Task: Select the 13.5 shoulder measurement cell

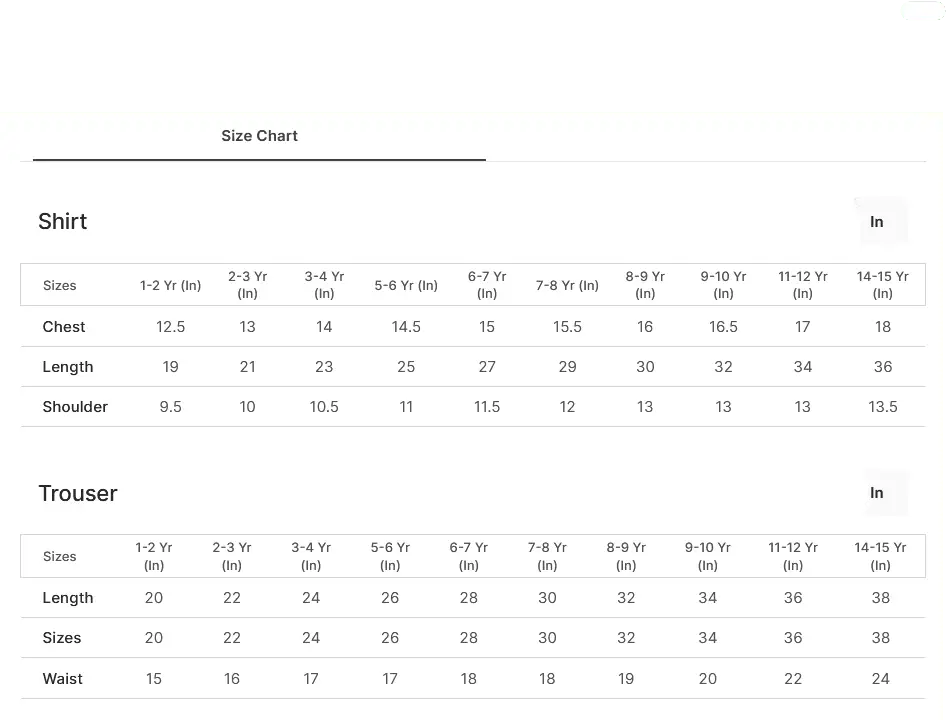Action: coord(883,407)
